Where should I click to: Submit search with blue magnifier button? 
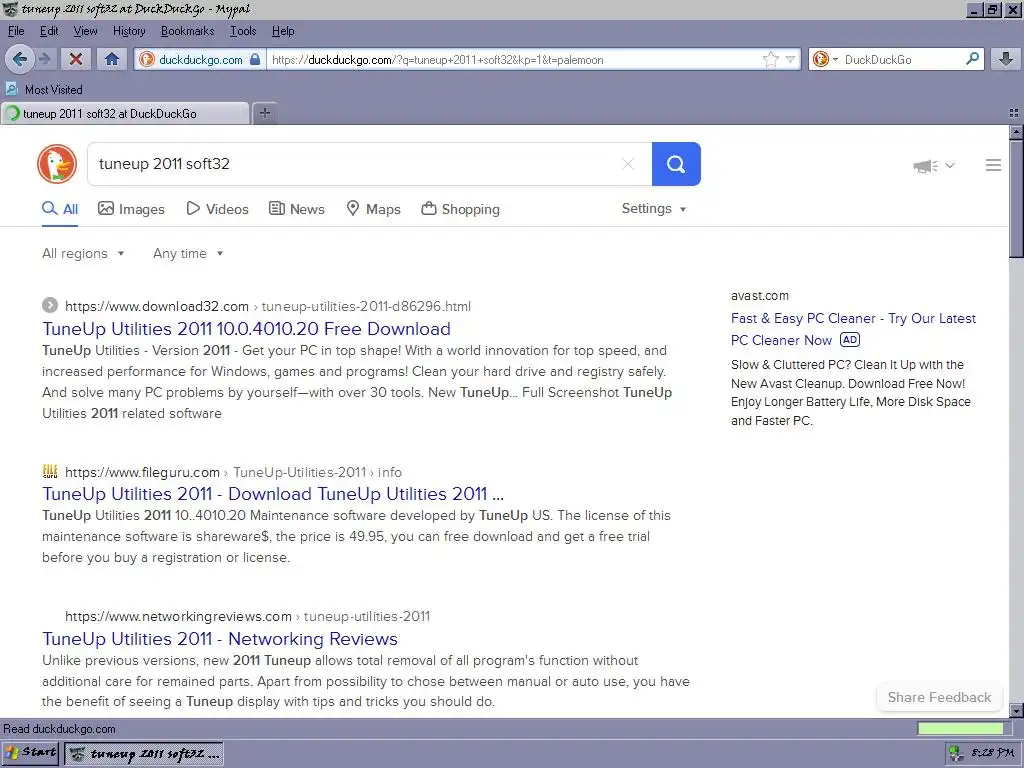[x=676, y=164]
